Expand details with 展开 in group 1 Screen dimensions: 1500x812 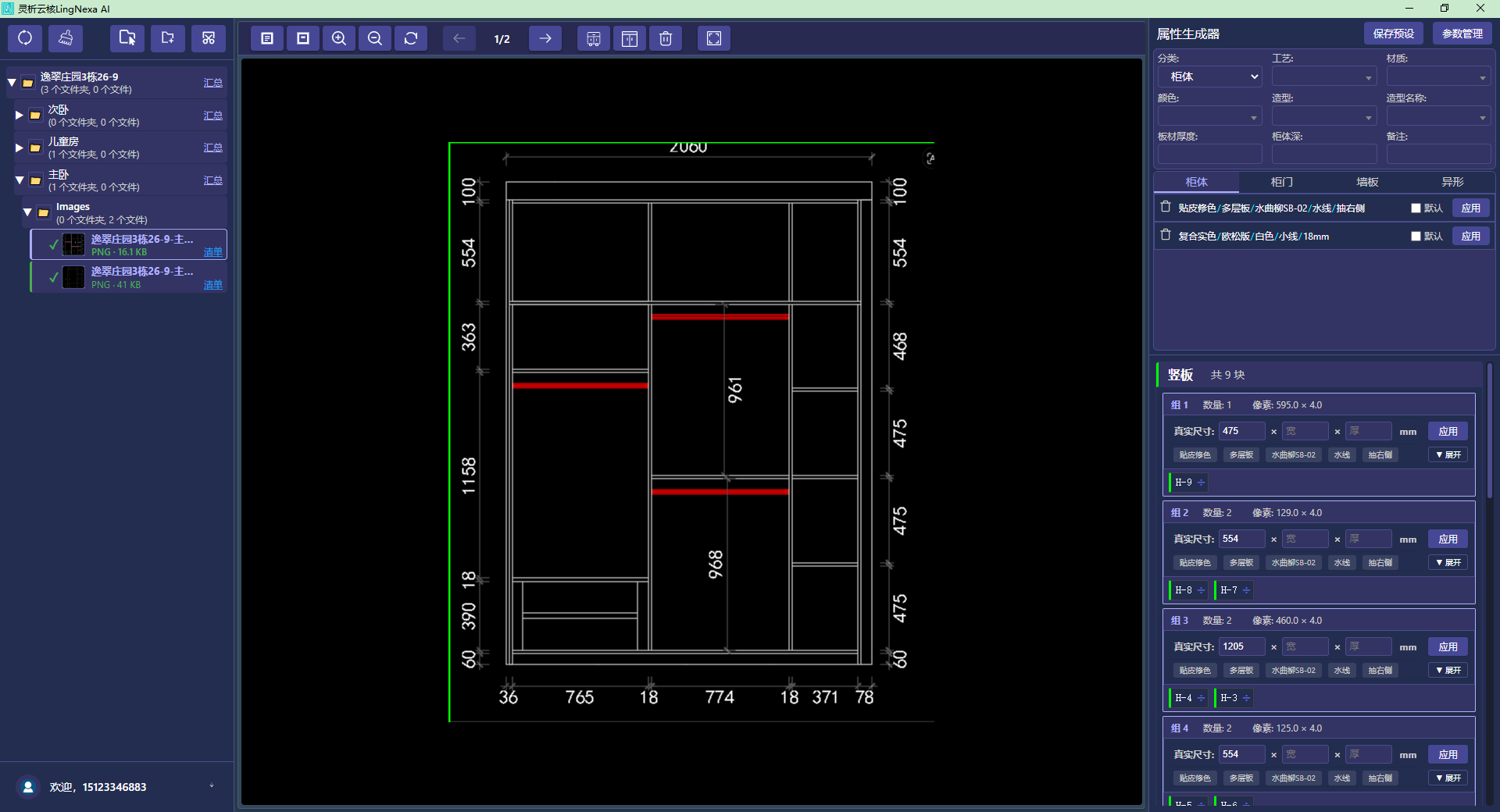click(x=1448, y=455)
